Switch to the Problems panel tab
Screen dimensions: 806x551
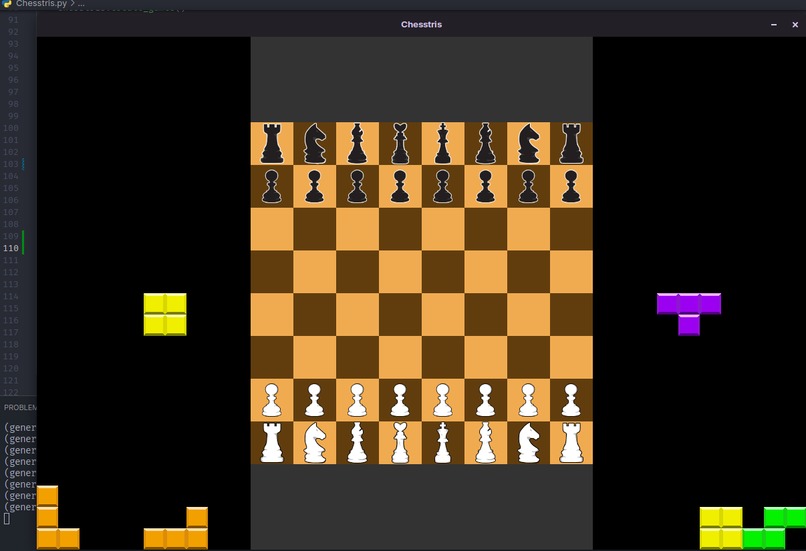20,408
